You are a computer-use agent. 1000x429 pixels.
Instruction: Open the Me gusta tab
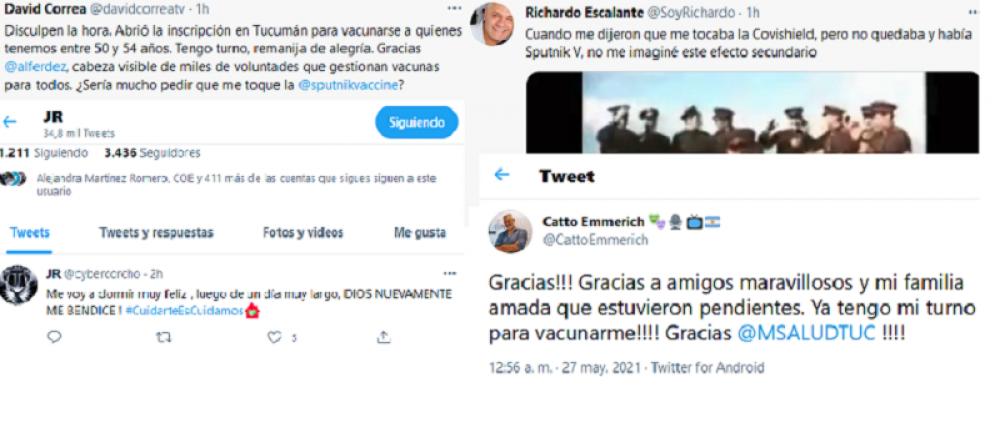coord(420,233)
